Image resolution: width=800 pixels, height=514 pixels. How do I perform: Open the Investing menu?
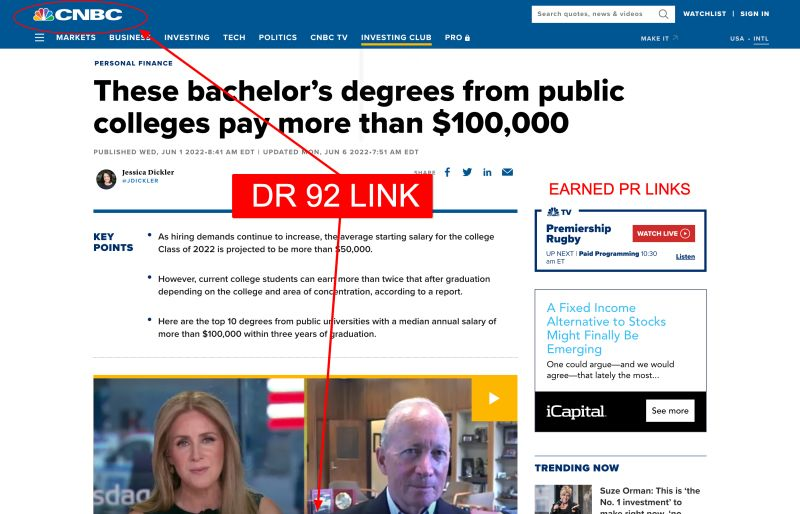coord(187,37)
